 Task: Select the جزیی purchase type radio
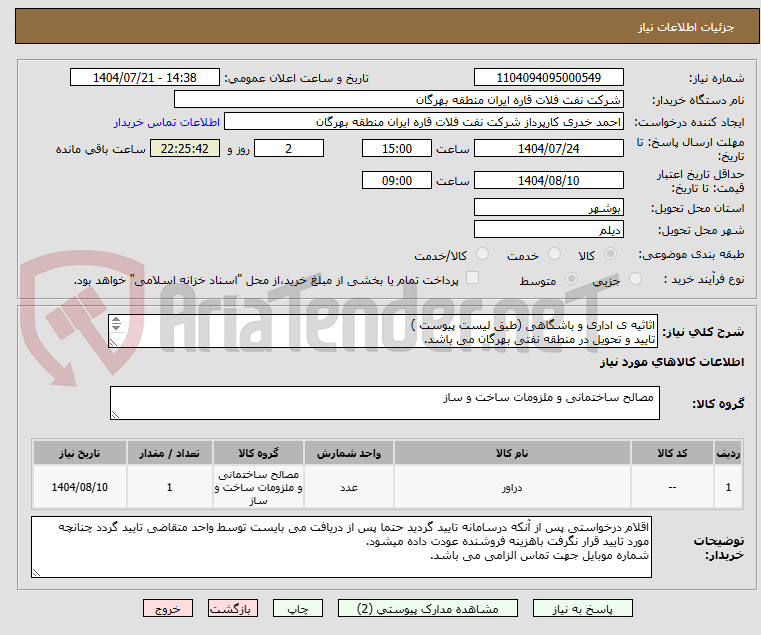click(635, 279)
